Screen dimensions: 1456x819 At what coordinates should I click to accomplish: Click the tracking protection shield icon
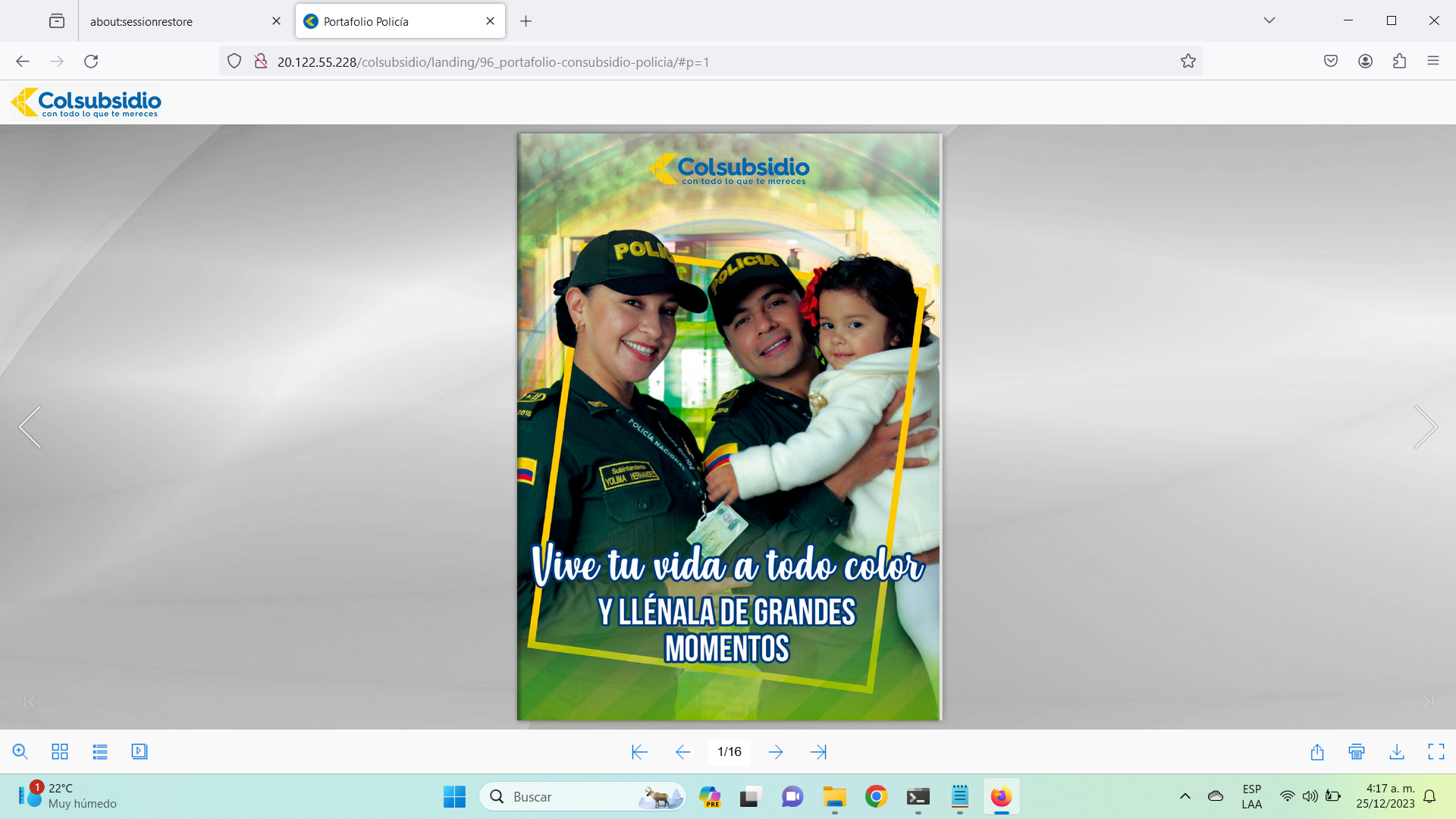point(234,61)
